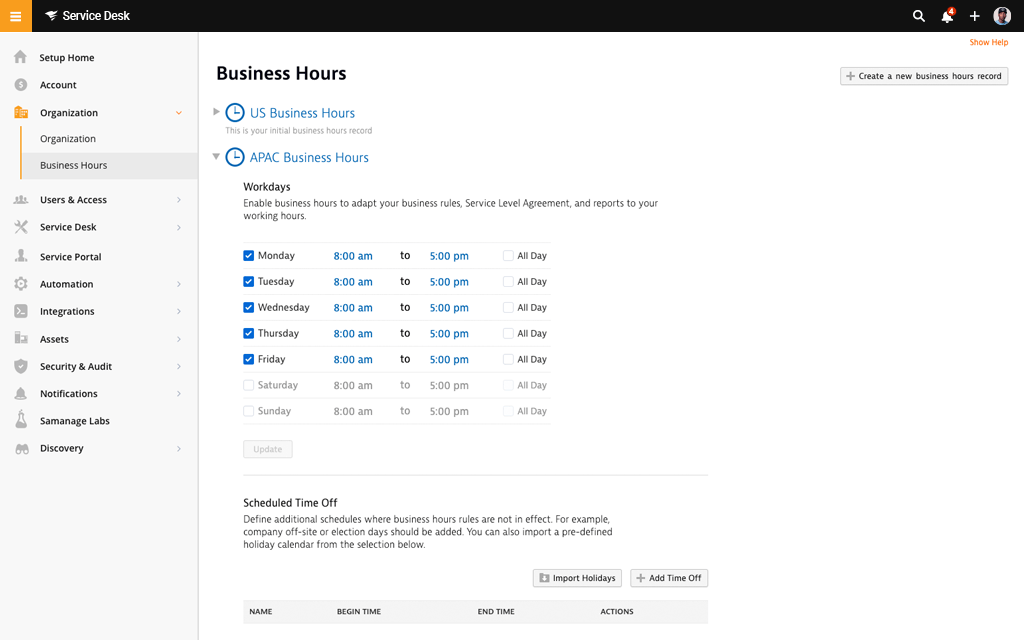Open the notifications bell in the header
Image resolution: width=1024 pixels, height=640 pixels.
tap(947, 16)
